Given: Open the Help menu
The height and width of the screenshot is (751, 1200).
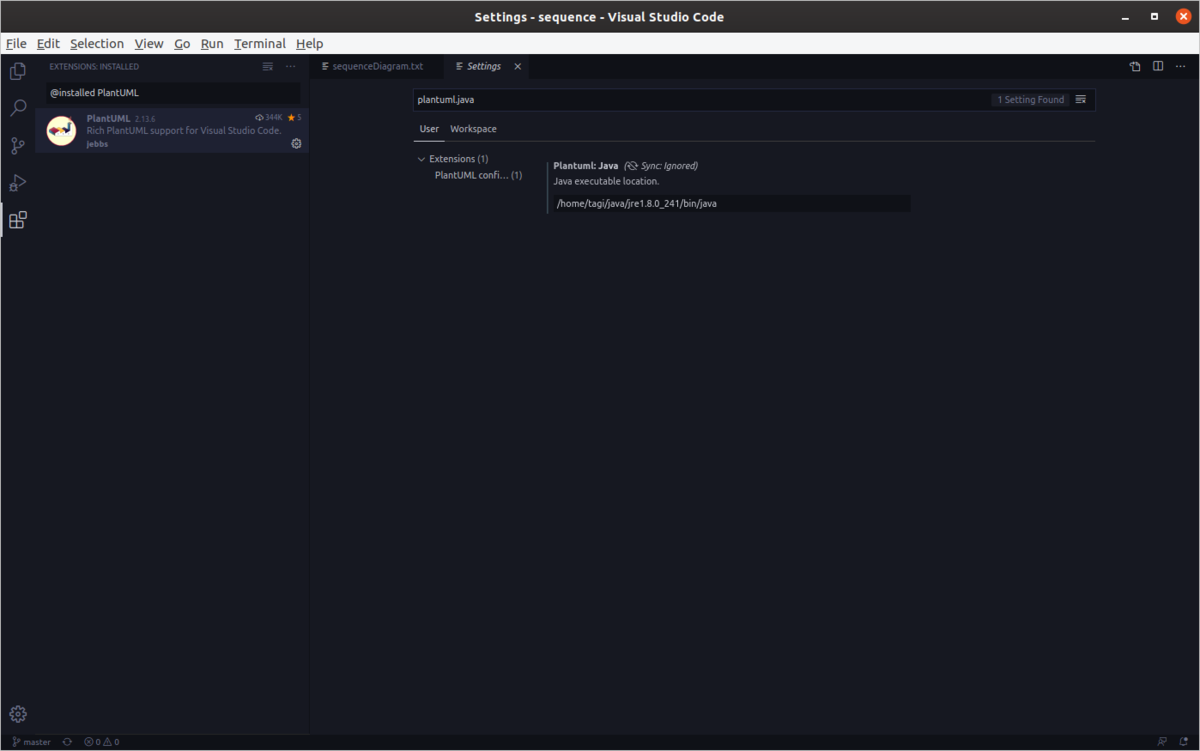Looking at the screenshot, I should point(310,44).
